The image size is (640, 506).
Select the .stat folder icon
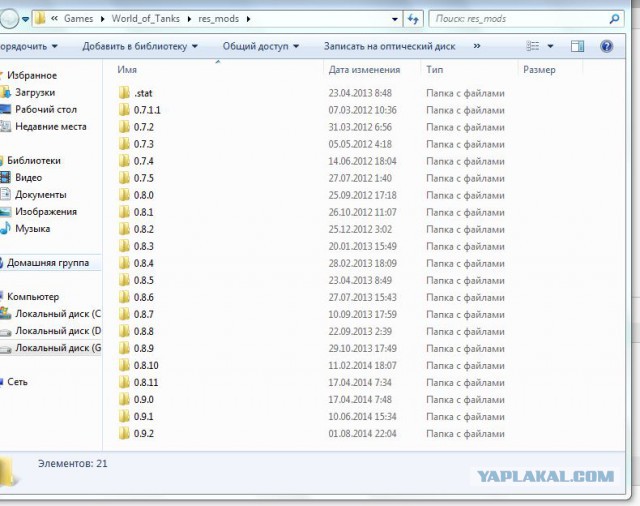[x=124, y=93]
